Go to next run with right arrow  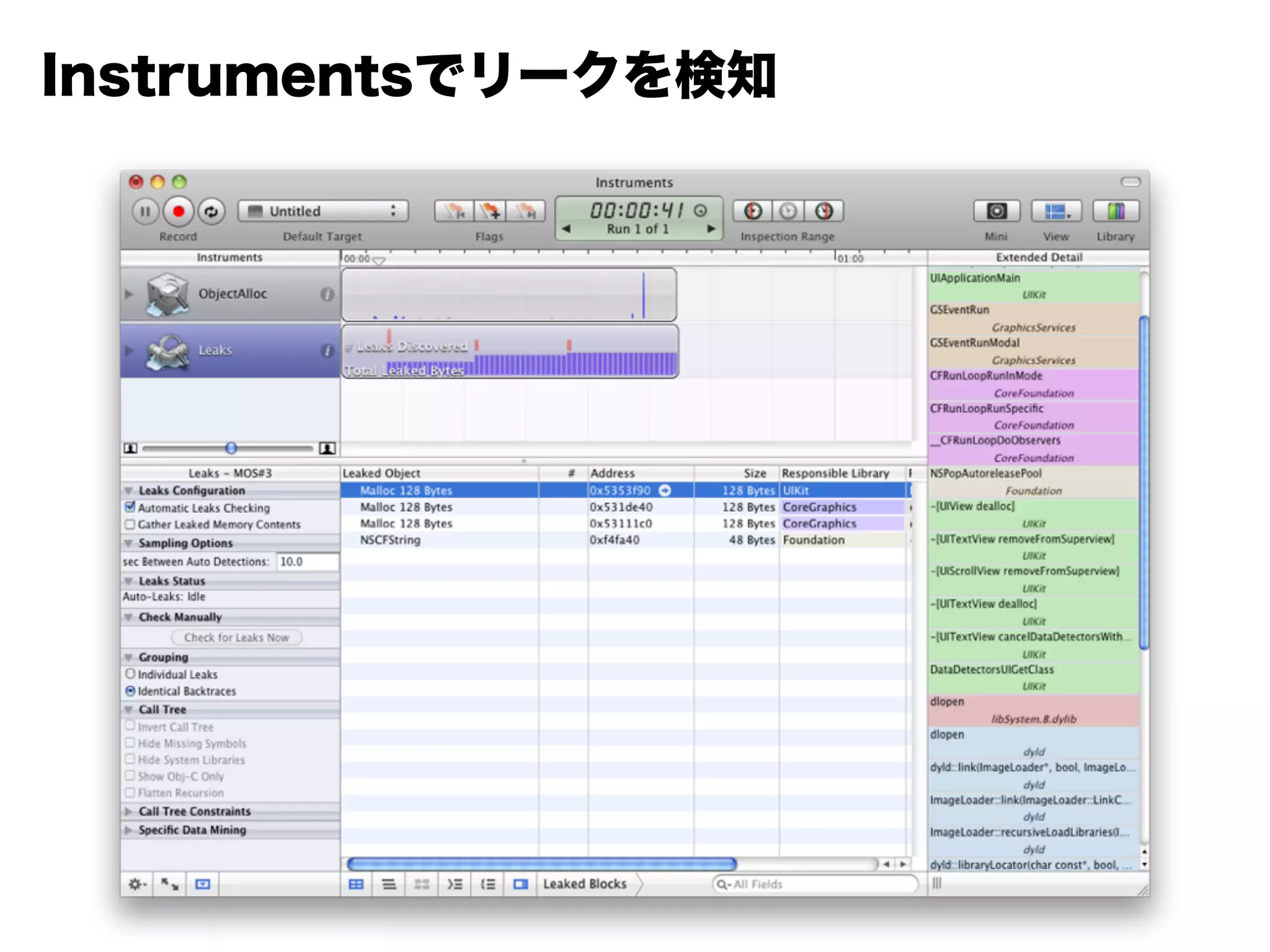point(711,229)
